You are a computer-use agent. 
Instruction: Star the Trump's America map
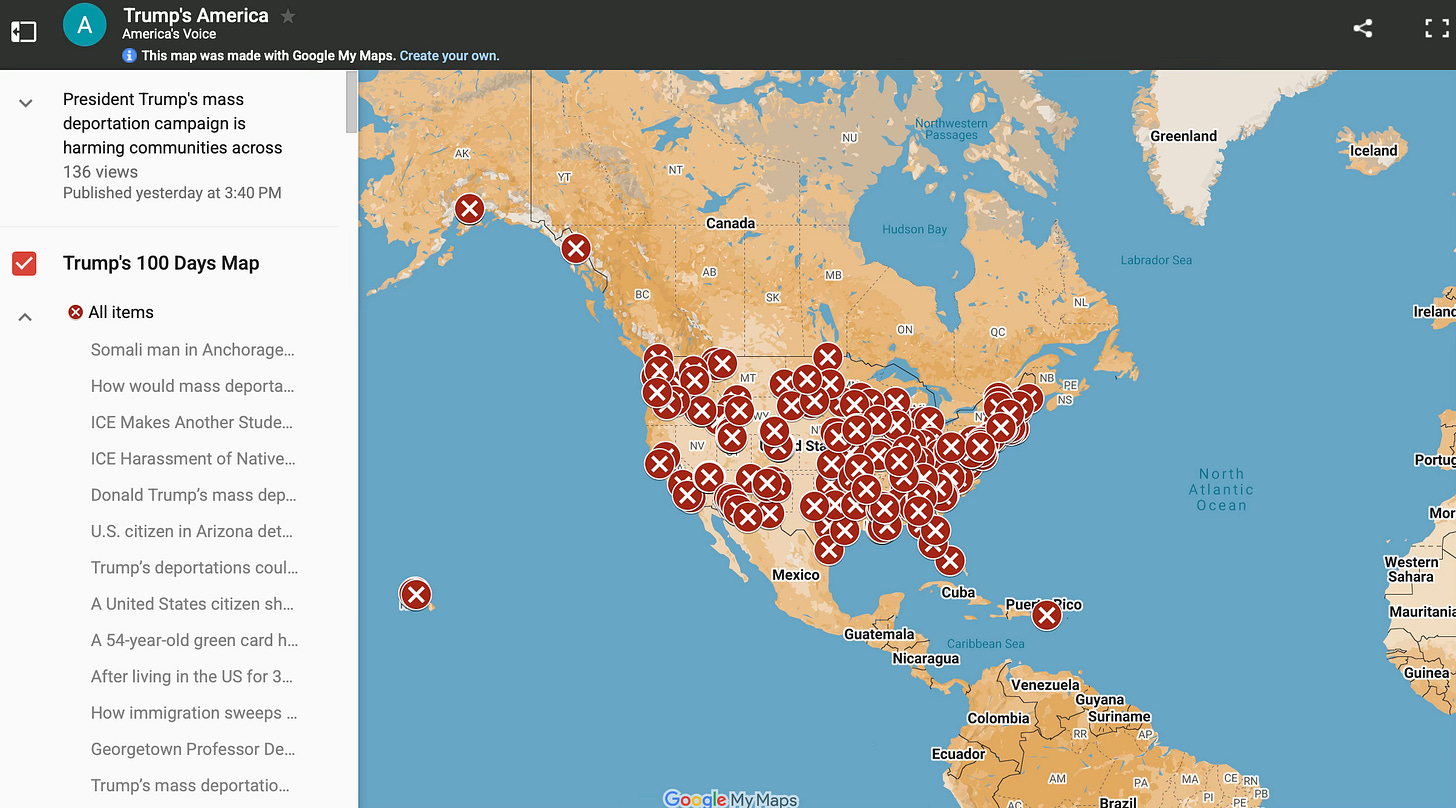(x=288, y=16)
